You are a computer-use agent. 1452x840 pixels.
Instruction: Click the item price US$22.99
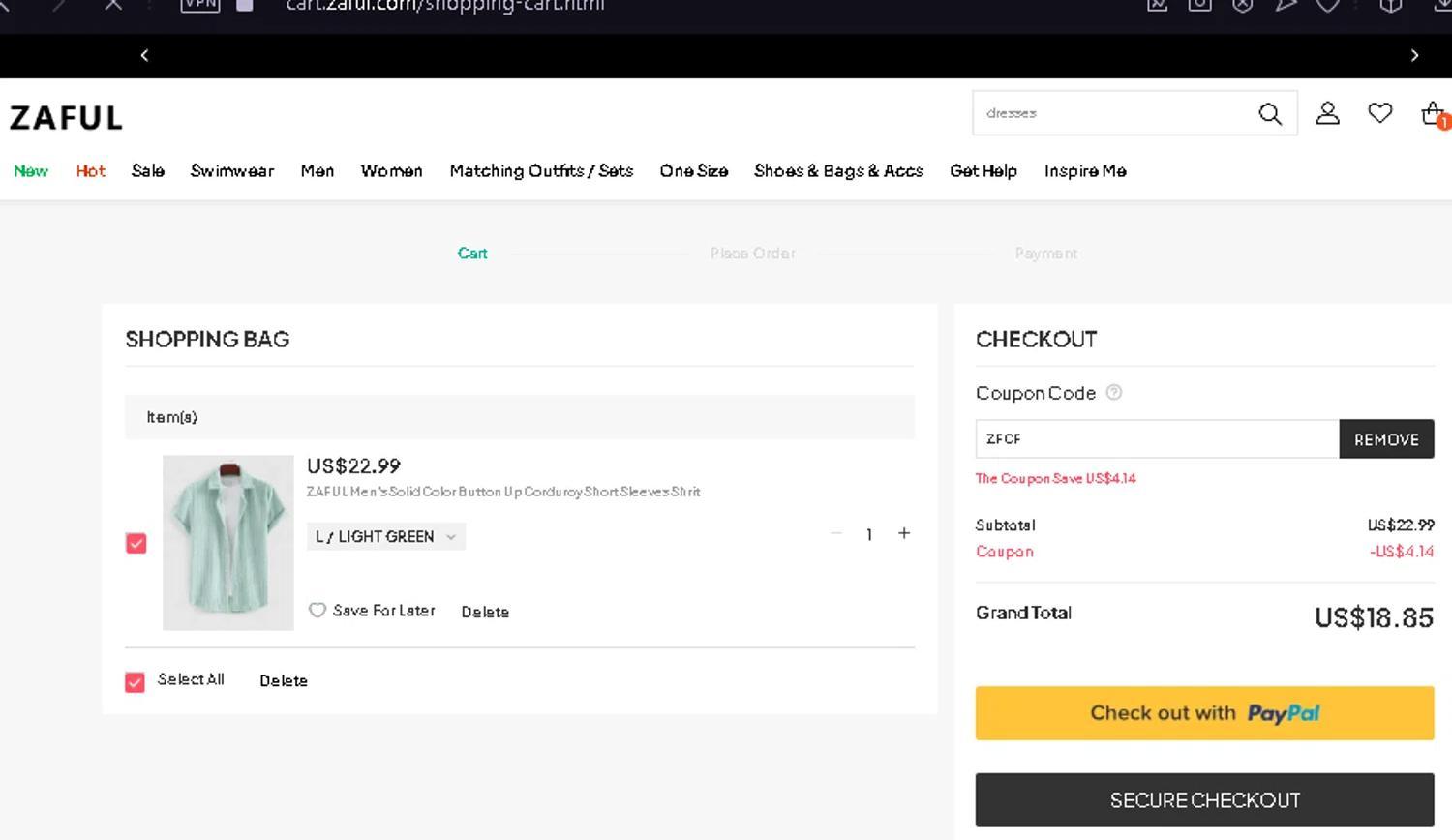point(353,466)
